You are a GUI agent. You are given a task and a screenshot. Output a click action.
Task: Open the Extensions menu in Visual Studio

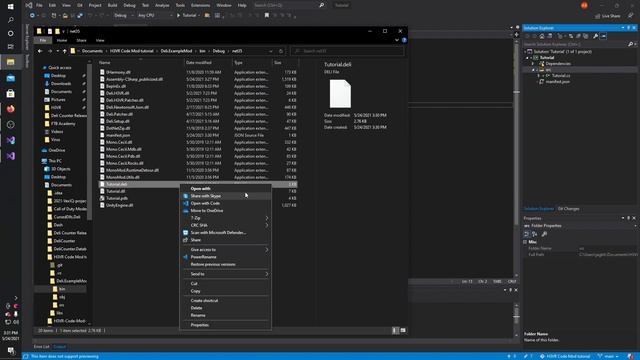pyautogui.click(x=200, y=5)
